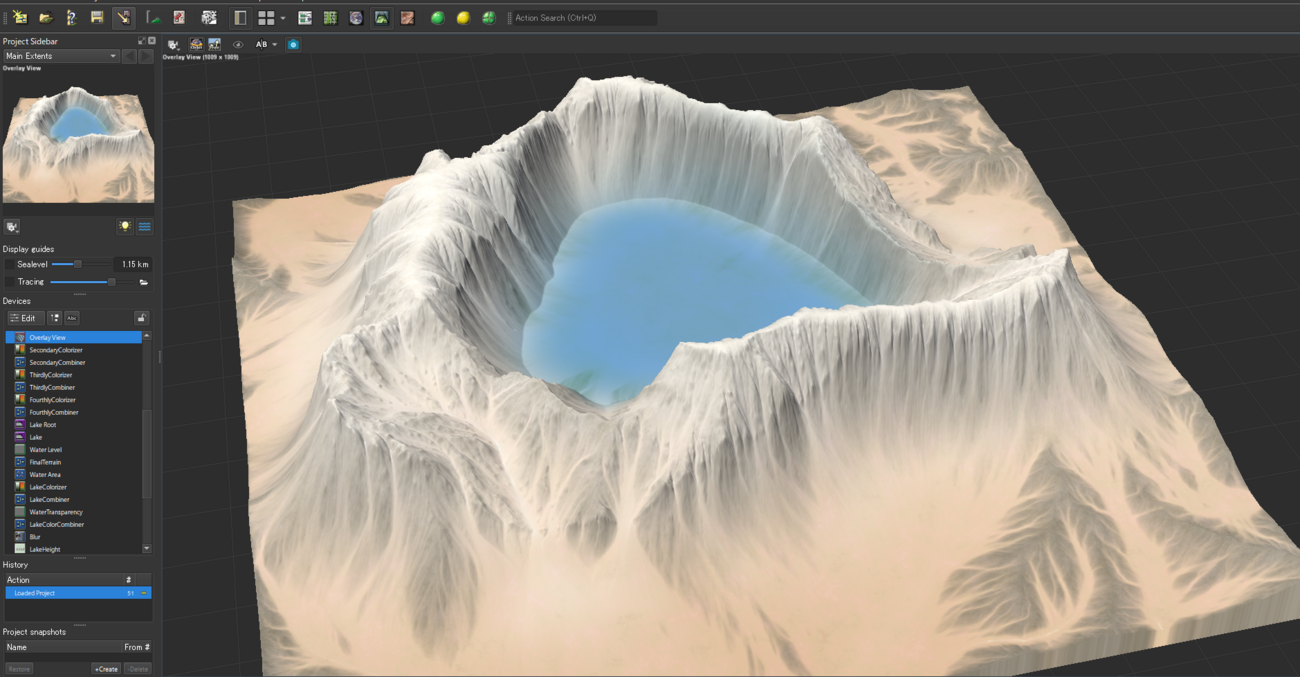Toggle the eye visibility icon above viewport

(x=238, y=45)
